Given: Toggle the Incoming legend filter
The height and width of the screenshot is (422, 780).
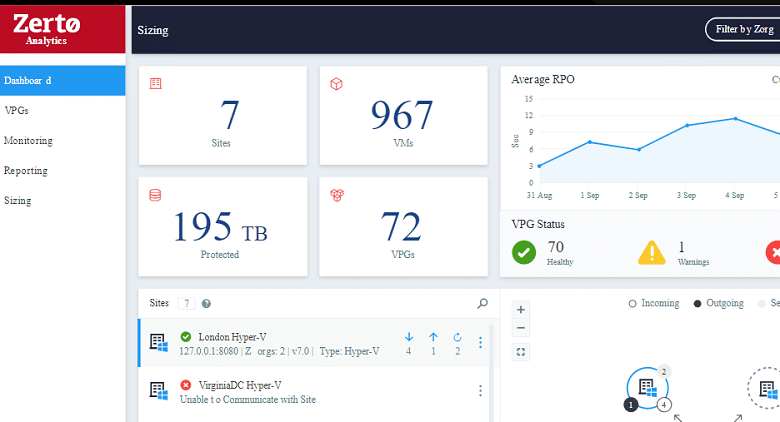Looking at the screenshot, I should click(x=654, y=303).
